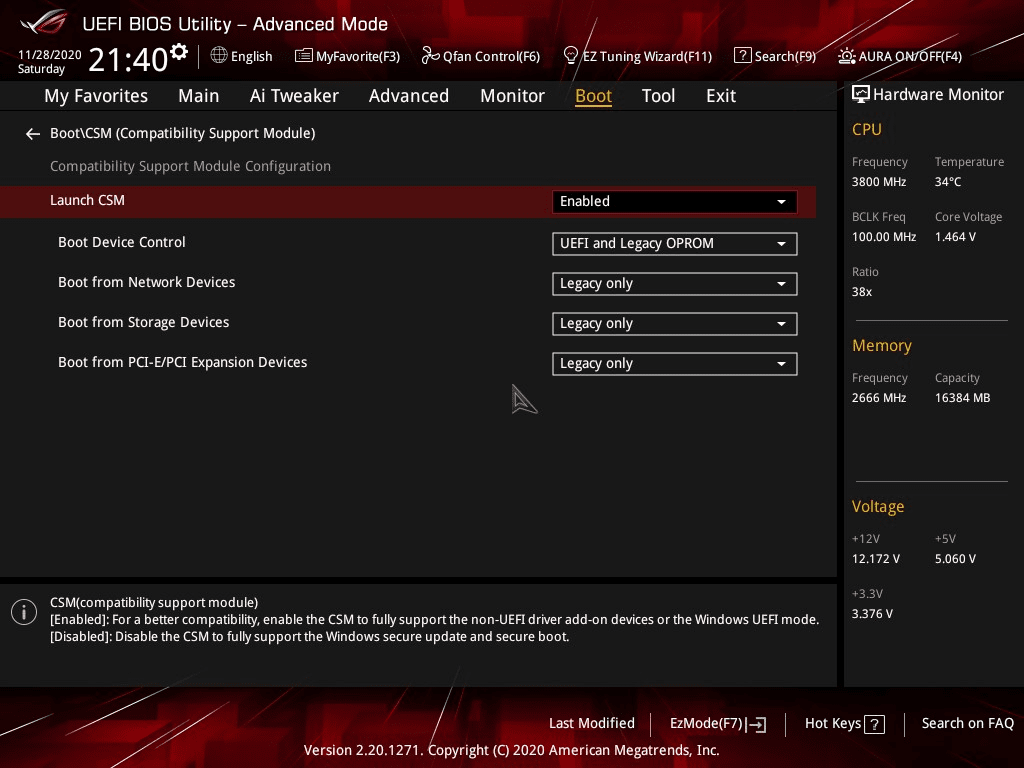This screenshot has height=768, width=1024.
Task: Open the Ai Tweaker tab
Action: coord(294,96)
